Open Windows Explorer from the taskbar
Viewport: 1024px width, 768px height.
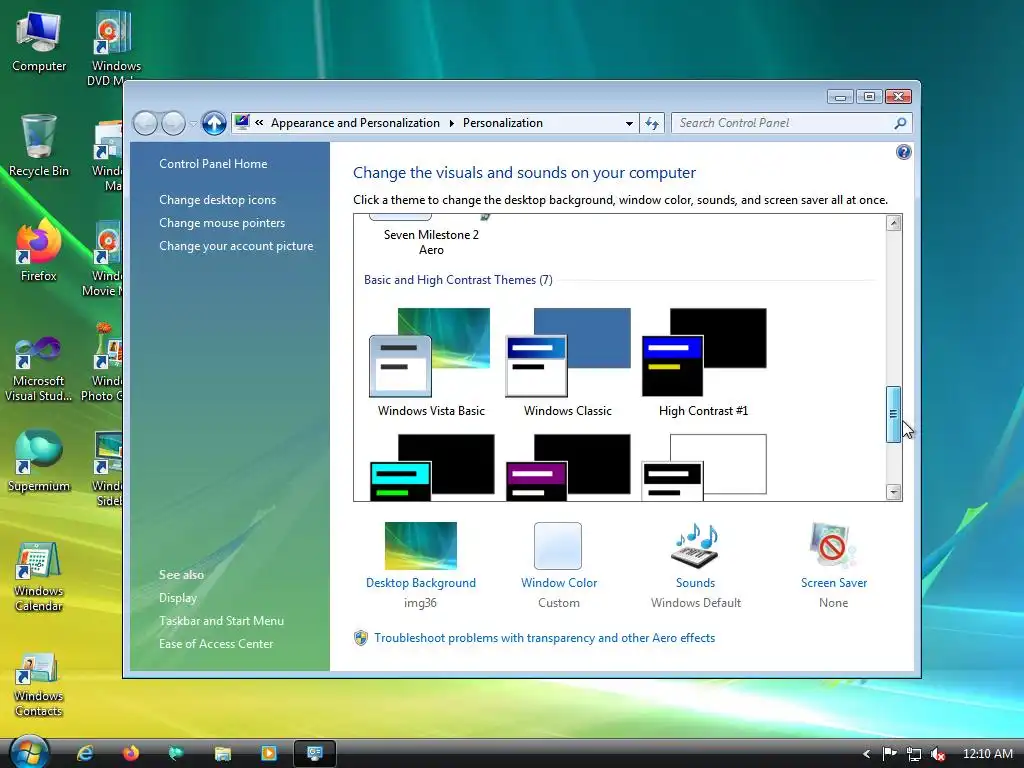[223, 753]
